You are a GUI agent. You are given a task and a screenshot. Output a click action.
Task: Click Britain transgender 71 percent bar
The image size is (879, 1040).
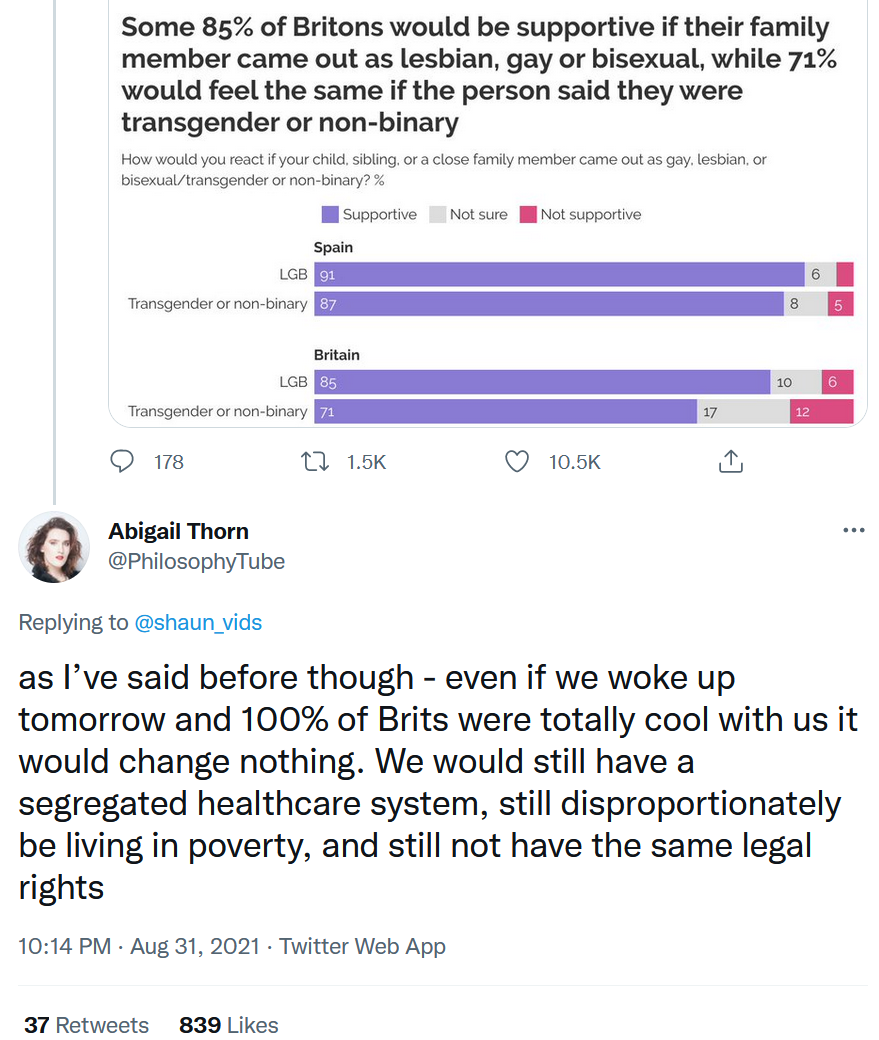click(506, 411)
